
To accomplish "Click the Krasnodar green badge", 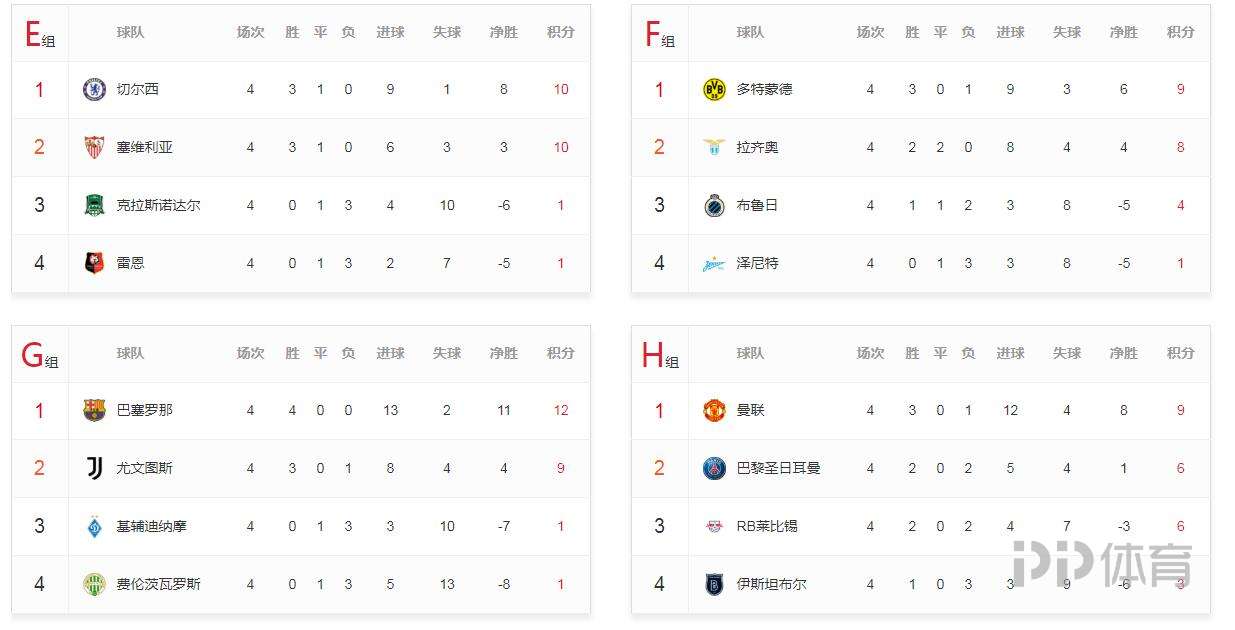I will point(94,206).
